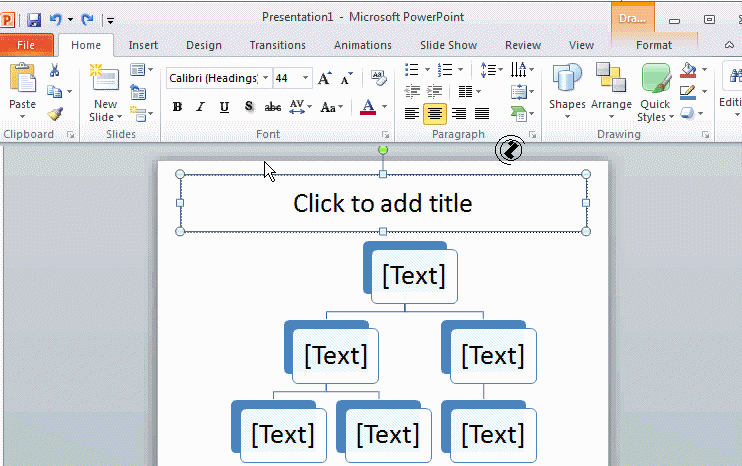Viewport: 742px width, 466px height.
Task: Switch to the Design tab
Action: coord(204,45)
